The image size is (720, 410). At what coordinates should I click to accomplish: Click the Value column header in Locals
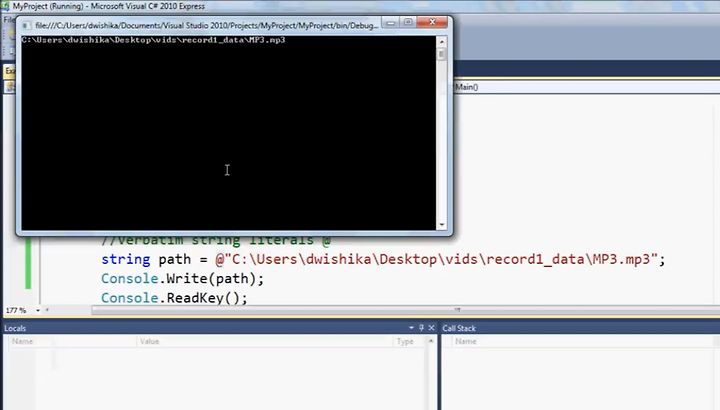pyautogui.click(x=264, y=342)
